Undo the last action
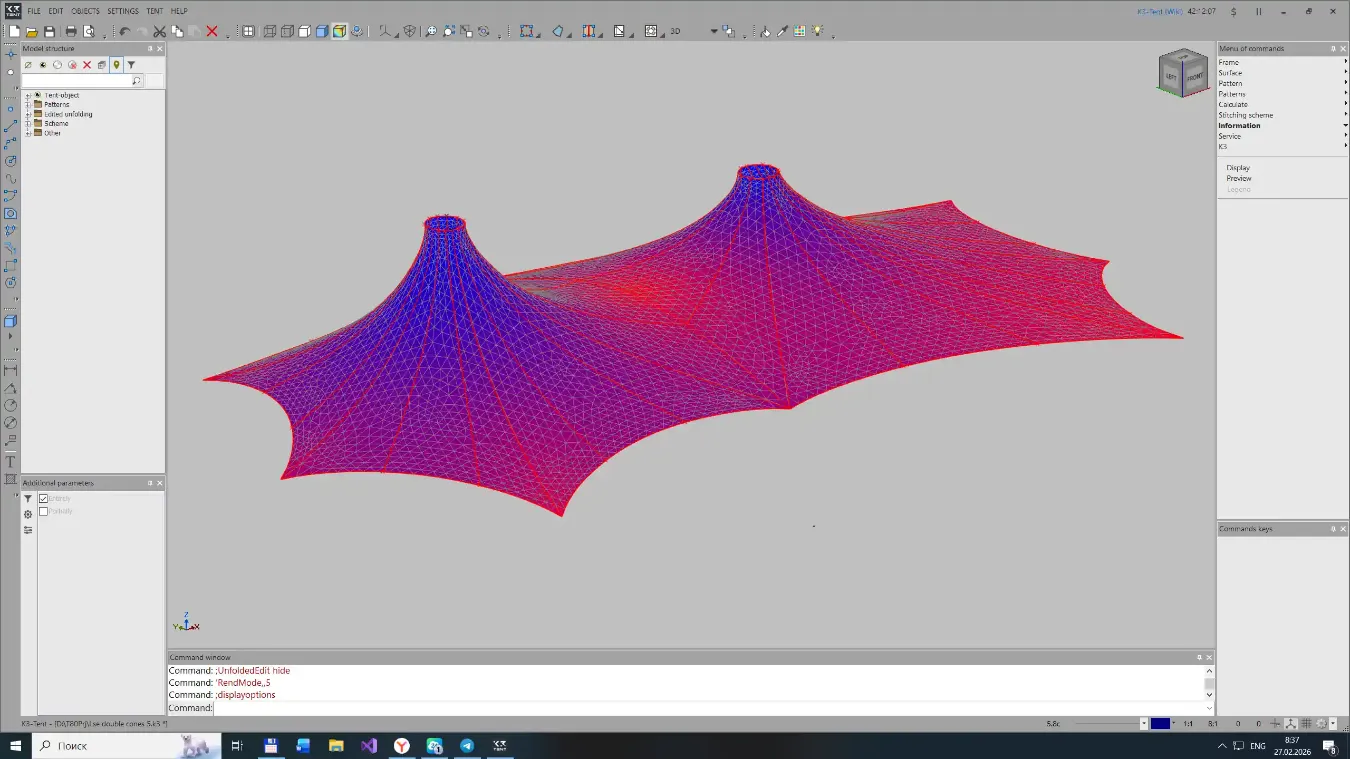The width and height of the screenshot is (1350, 759). pyautogui.click(x=125, y=31)
